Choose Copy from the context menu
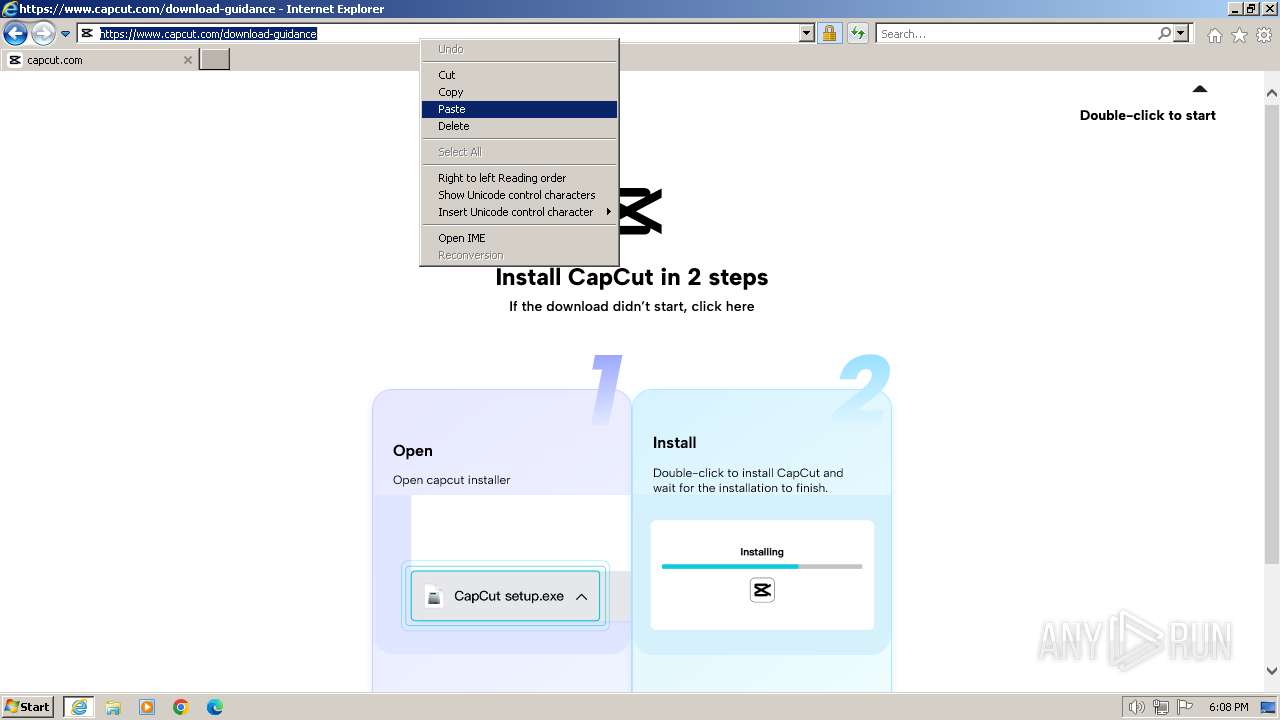 pos(519,92)
